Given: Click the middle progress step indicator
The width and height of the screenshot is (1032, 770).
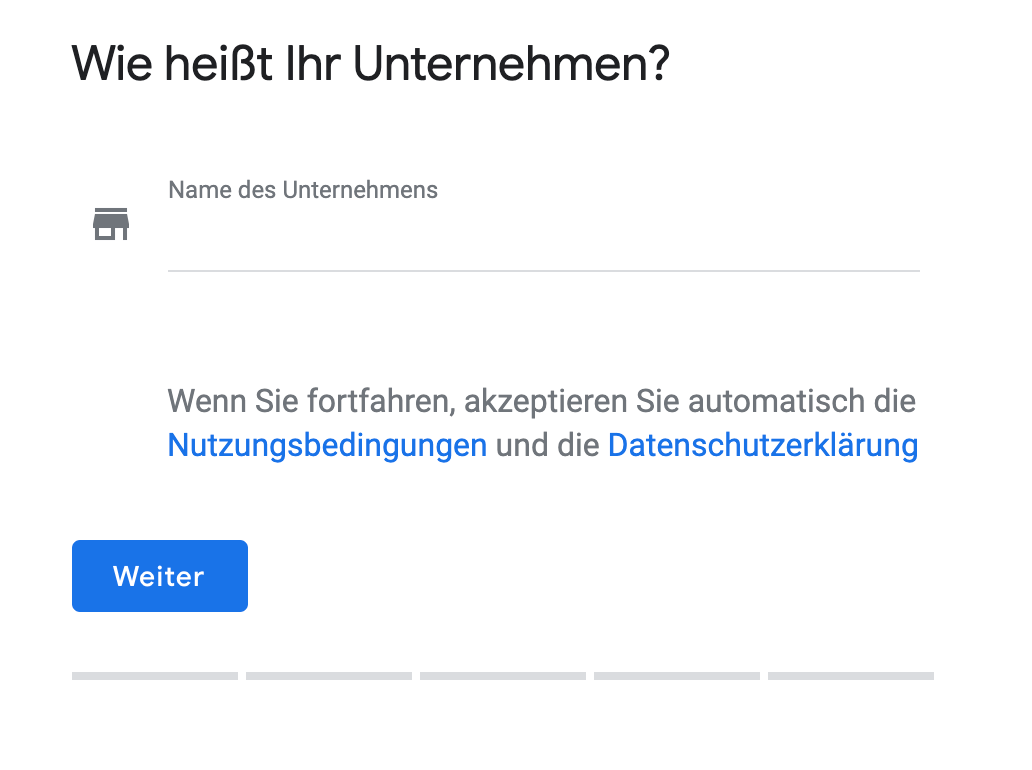Looking at the screenshot, I should pos(502,677).
